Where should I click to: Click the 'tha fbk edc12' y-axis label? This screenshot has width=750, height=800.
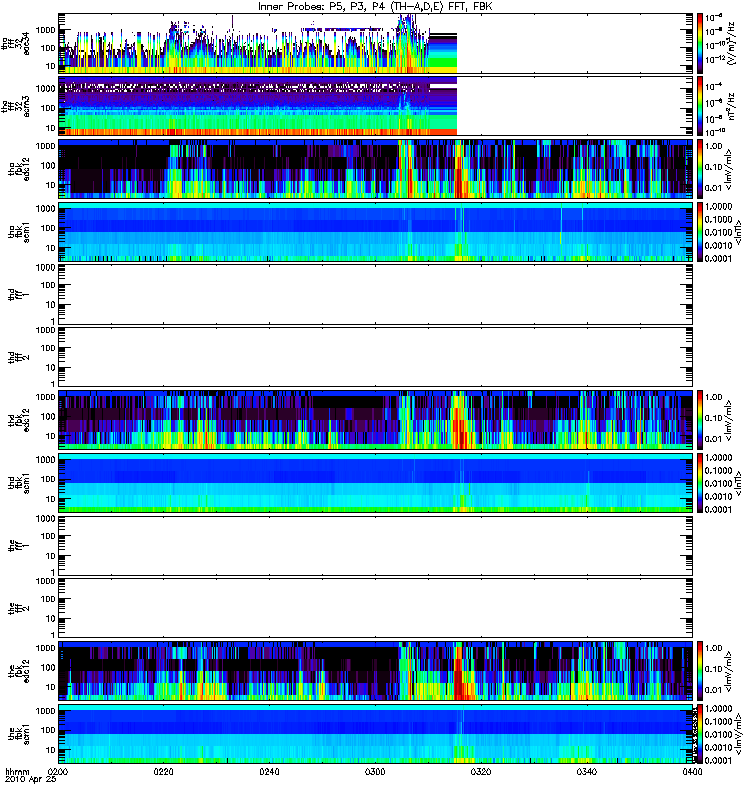point(19,169)
